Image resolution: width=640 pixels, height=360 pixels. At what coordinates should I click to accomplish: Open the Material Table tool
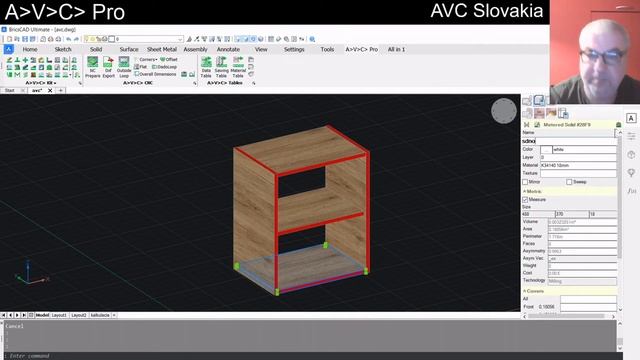click(x=238, y=67)
